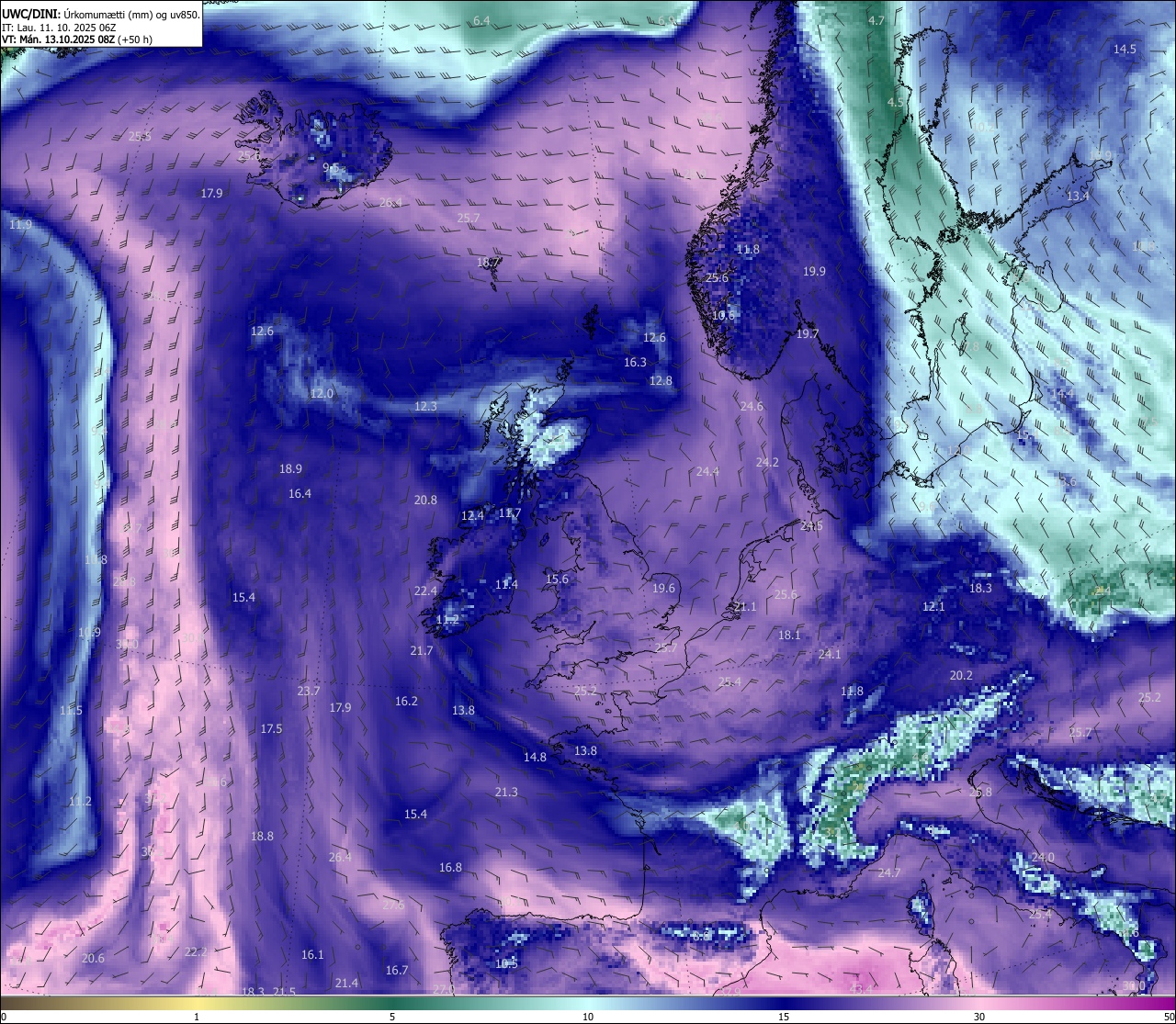Click the 19.7 value label
Screen dimensions: 1176x1024
pyautogui.click(x=807, y=334)
